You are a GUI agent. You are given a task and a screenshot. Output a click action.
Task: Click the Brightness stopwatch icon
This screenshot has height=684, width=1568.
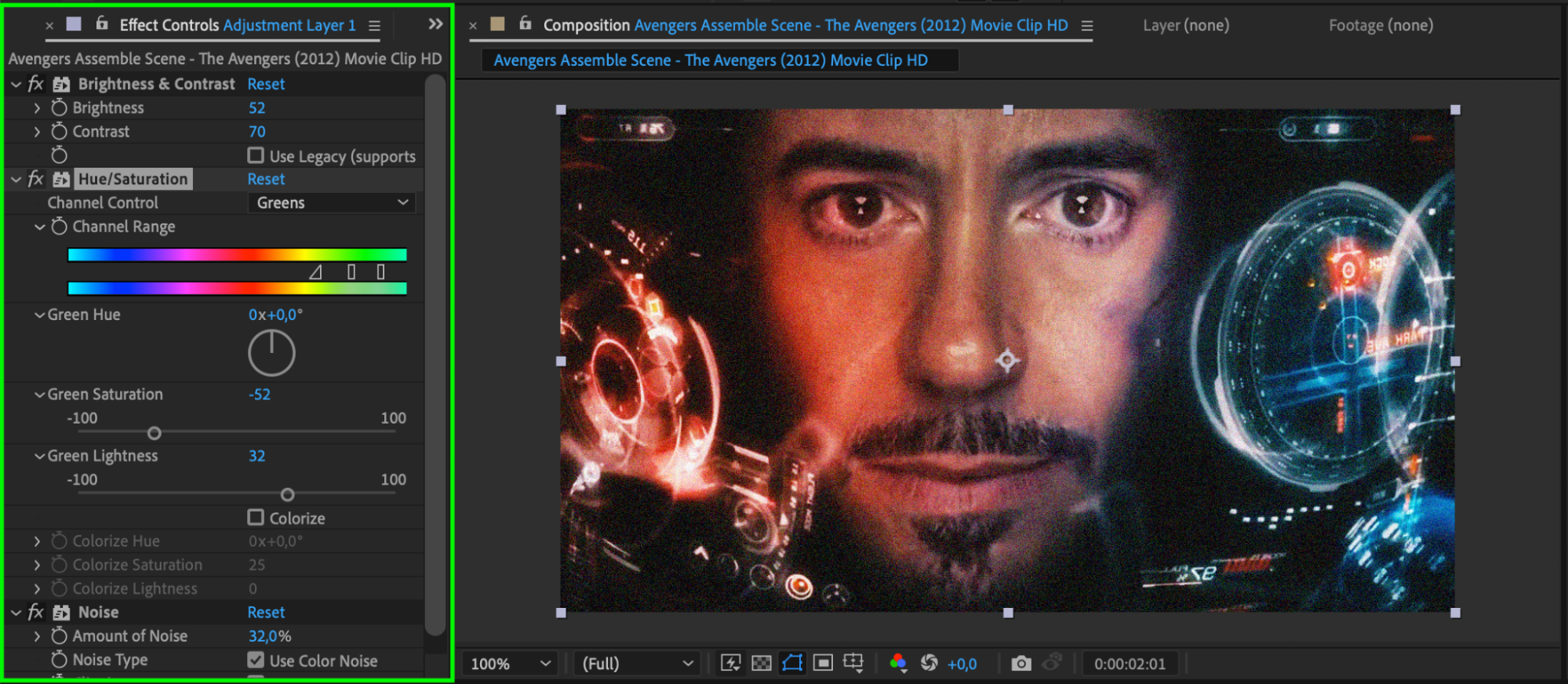(60, 107)
